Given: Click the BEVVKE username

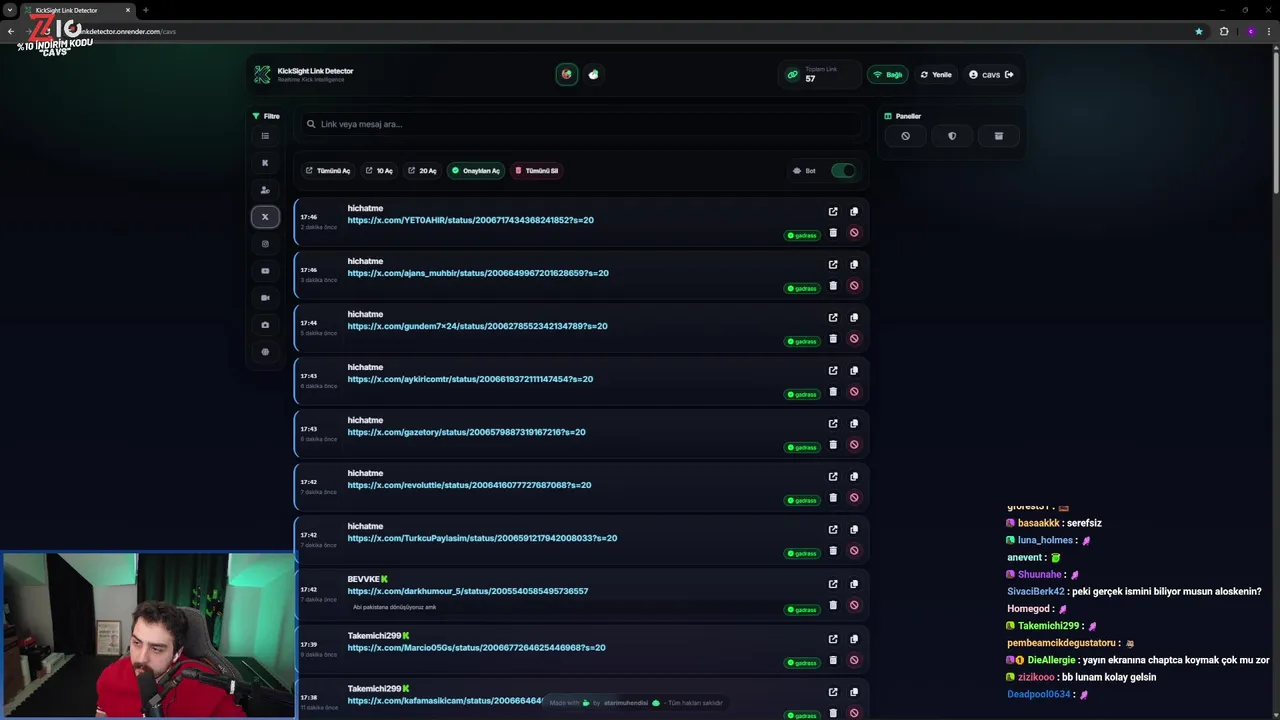Looking at the screenshot, I should click(x=363, y=579).
